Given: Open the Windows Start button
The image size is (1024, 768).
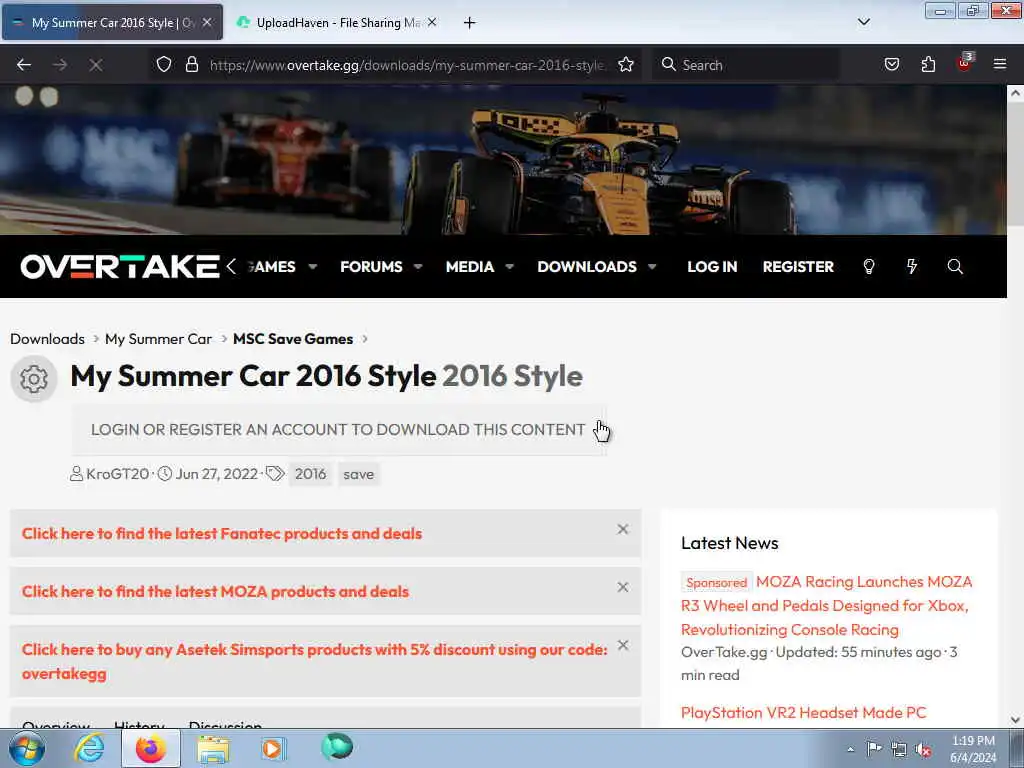Looking at the screenshot, I should pyautogui.click(x=27, y=749).
